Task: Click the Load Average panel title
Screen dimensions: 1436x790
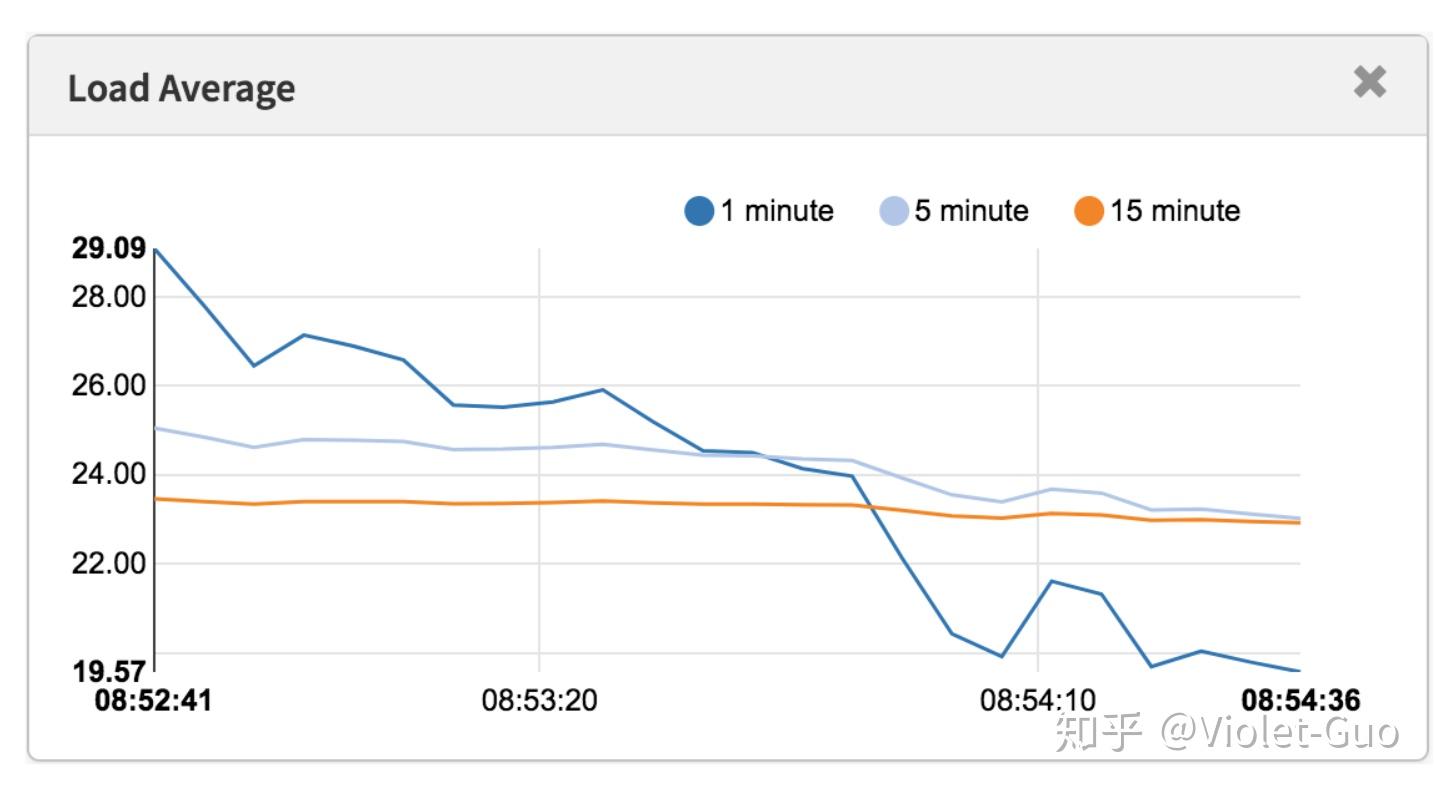Action: (181, 88)
